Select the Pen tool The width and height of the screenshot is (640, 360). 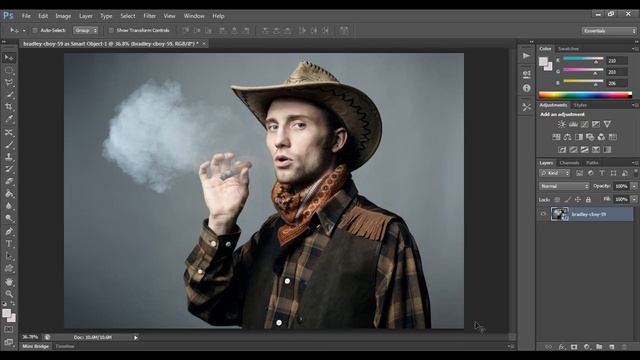point(9,231)
